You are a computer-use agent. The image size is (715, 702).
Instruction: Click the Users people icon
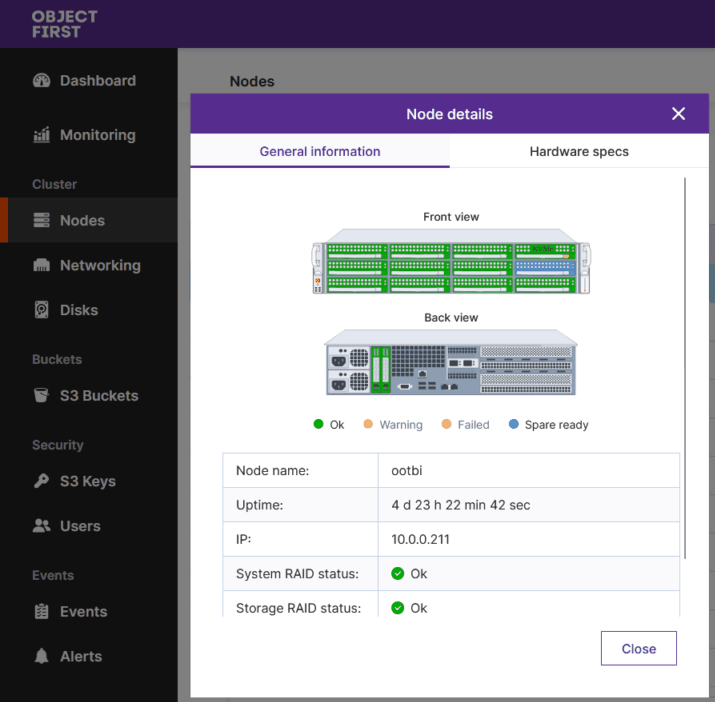[x=41, y=525]
